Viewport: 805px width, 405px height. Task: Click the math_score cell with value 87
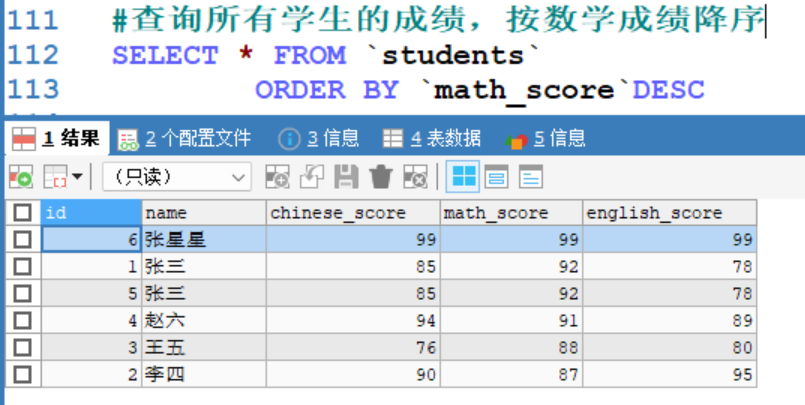[x=511, y=375]
